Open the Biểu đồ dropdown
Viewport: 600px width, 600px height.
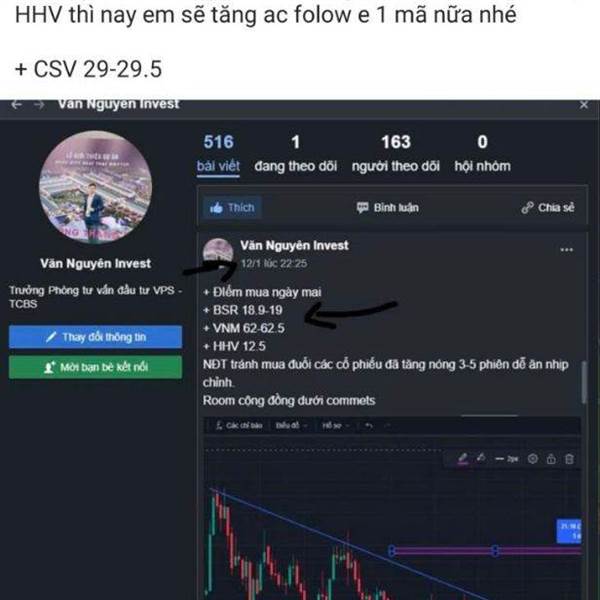click(291, 426)
